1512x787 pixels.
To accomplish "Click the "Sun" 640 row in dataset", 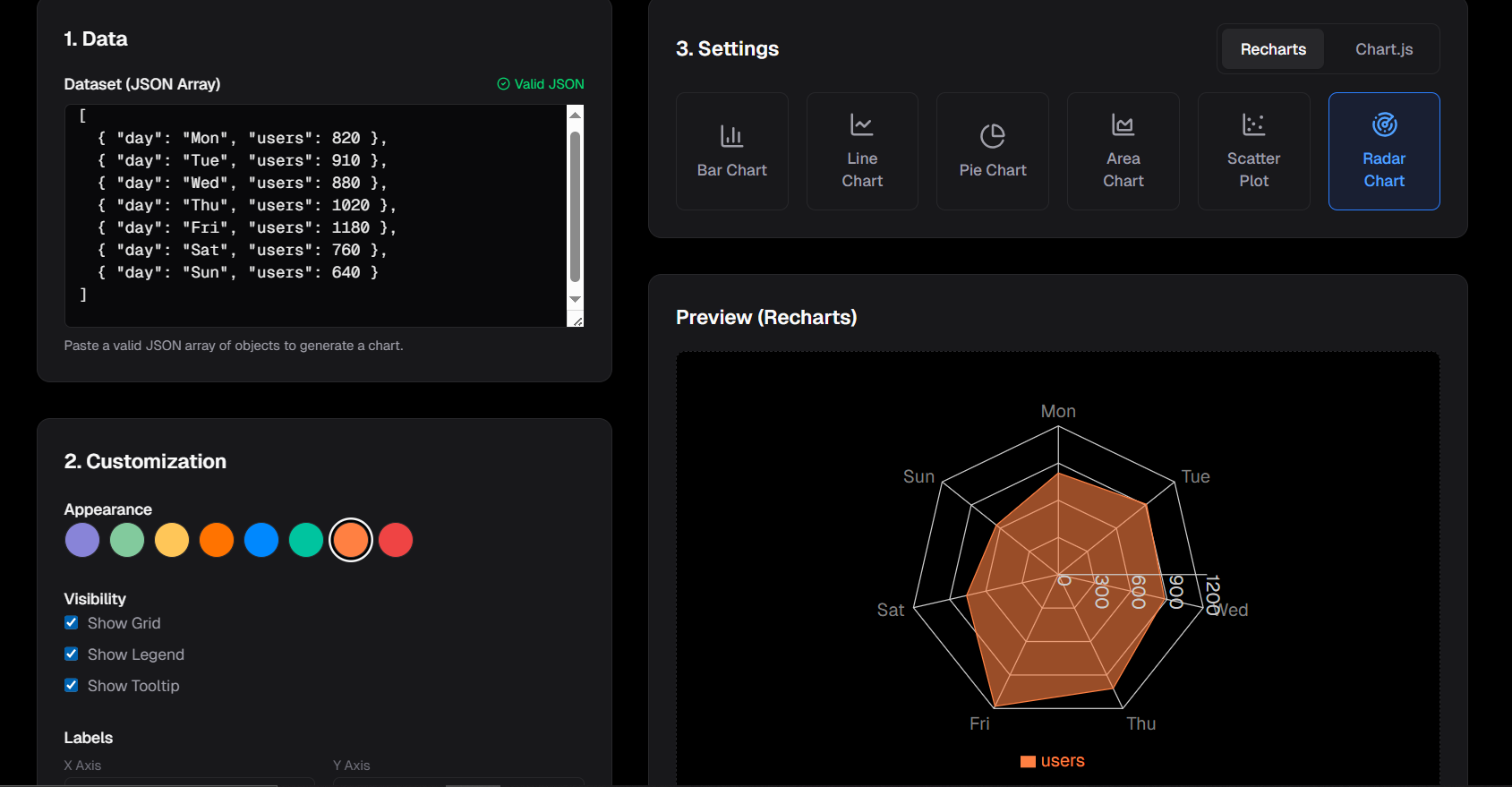I will (238, 272).
